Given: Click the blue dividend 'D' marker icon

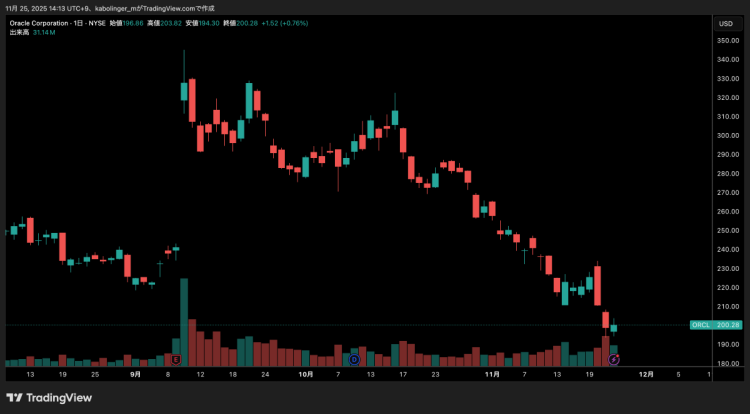Looking at the screenshot, I should coord(354,358).
